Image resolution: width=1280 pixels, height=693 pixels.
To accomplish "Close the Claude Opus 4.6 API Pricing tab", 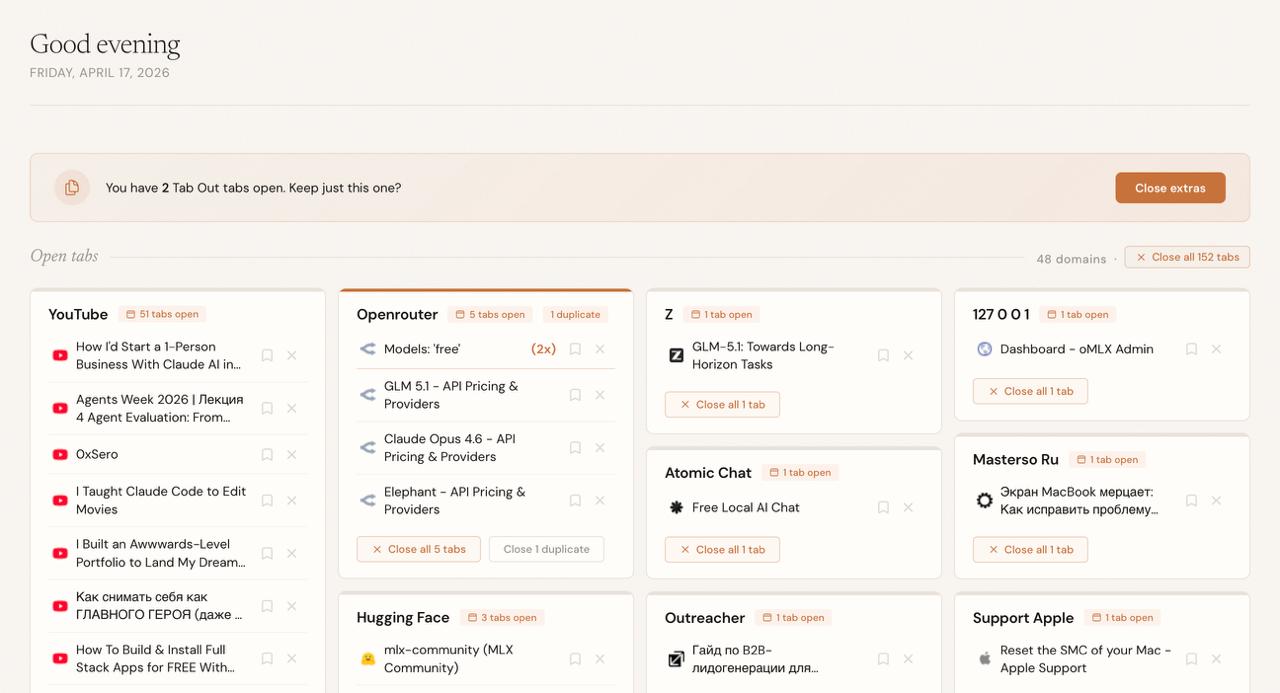I will [x=600, y=447].
